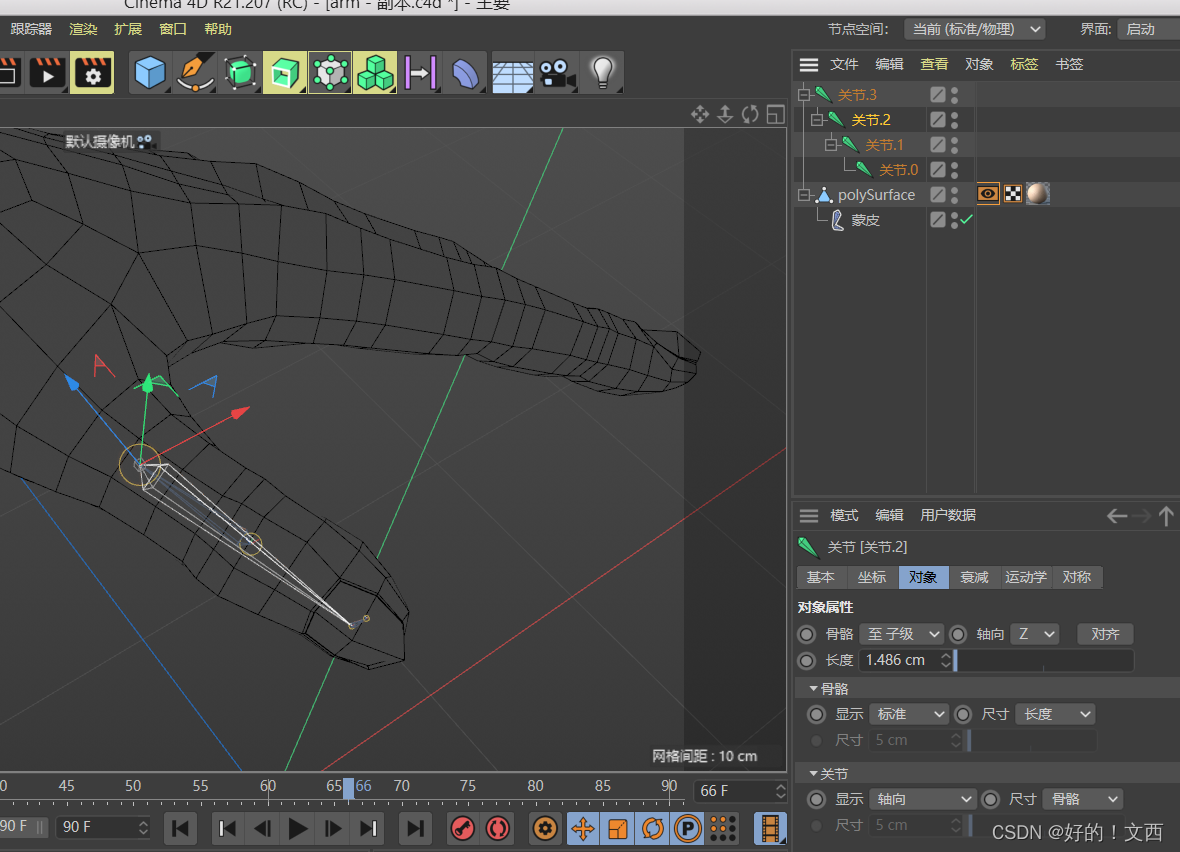Toggle the radio button beside 长度 field
The height and width of the screenshot is (852, 1180).
click(807, 660)
